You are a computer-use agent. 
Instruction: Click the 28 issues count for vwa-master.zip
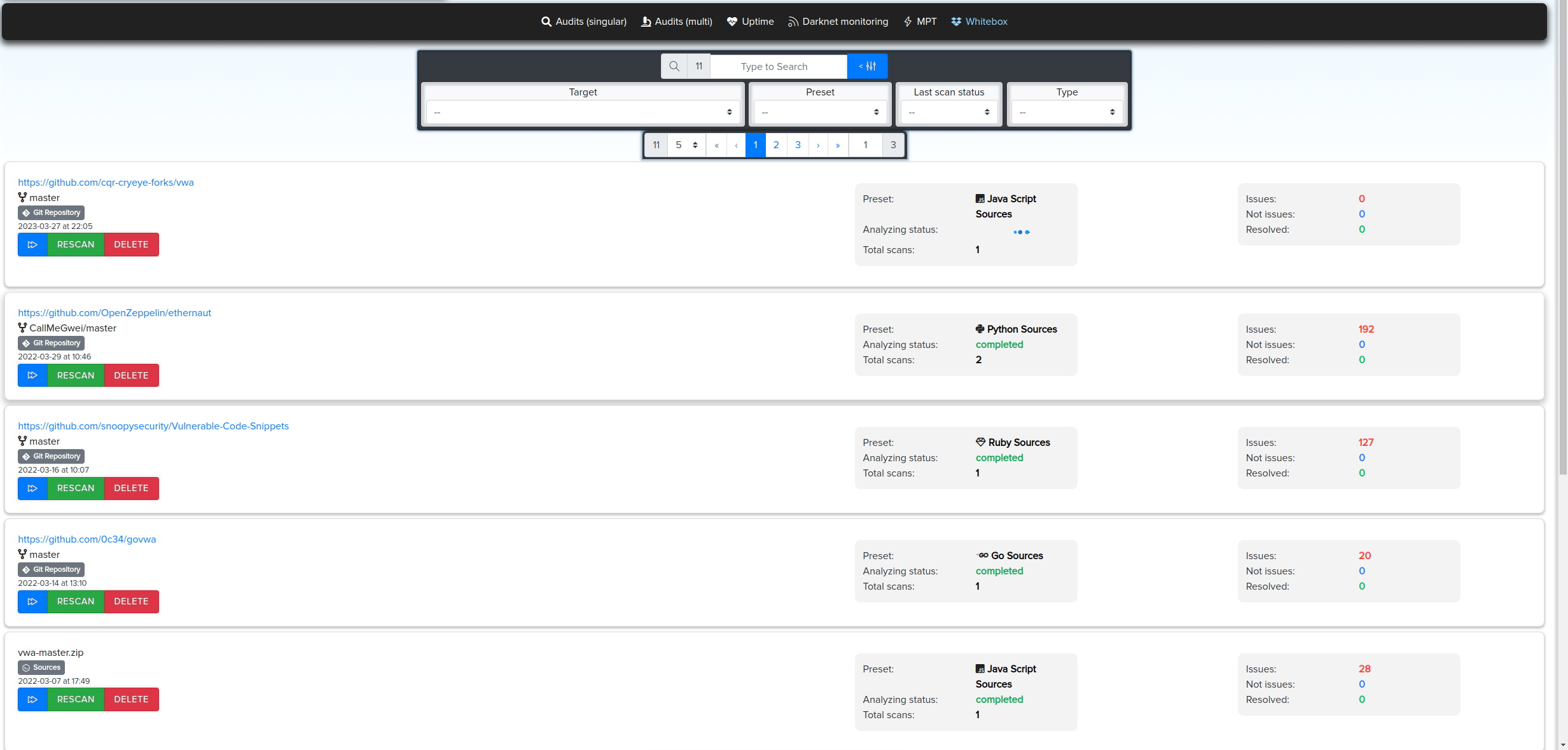[x=1365, y=669]
